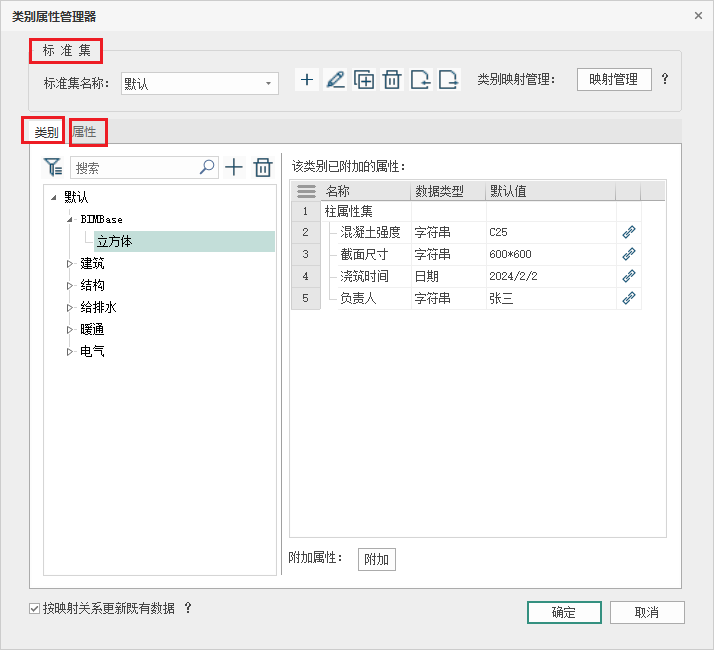Switch to the 属性 tab

click(85, 132)
